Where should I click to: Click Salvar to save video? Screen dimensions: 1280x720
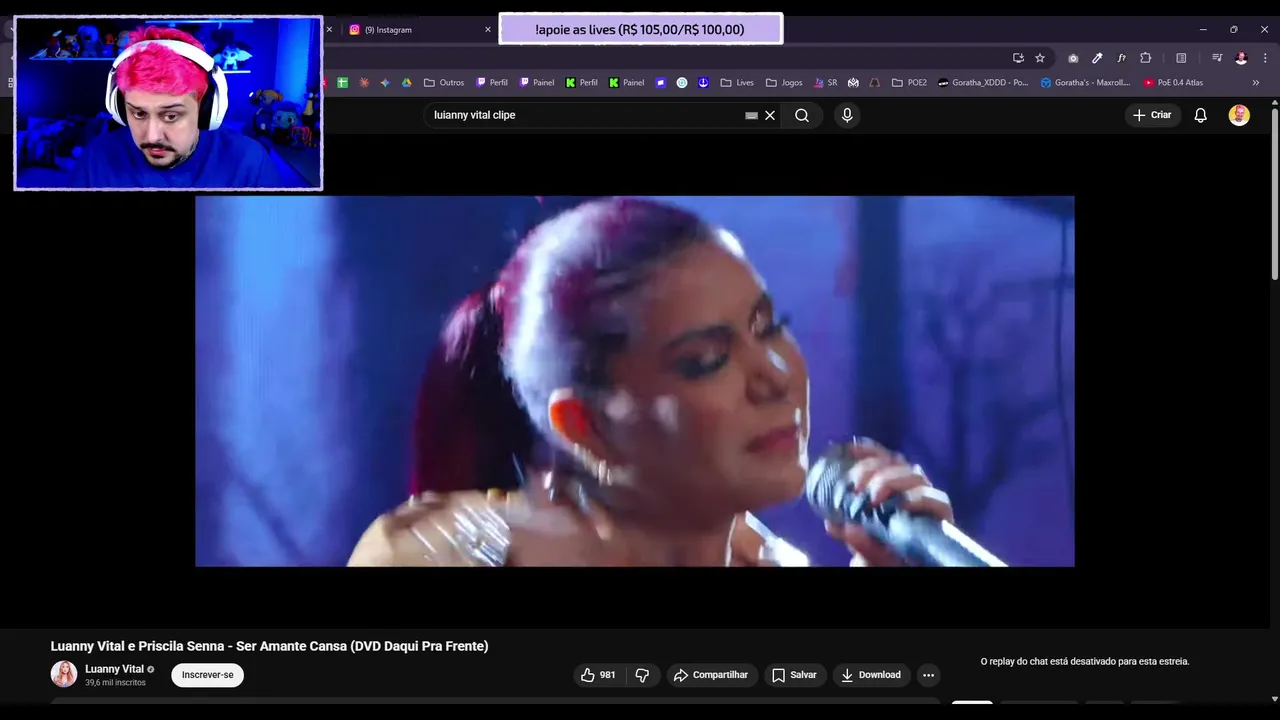click(x=794, y=675)
